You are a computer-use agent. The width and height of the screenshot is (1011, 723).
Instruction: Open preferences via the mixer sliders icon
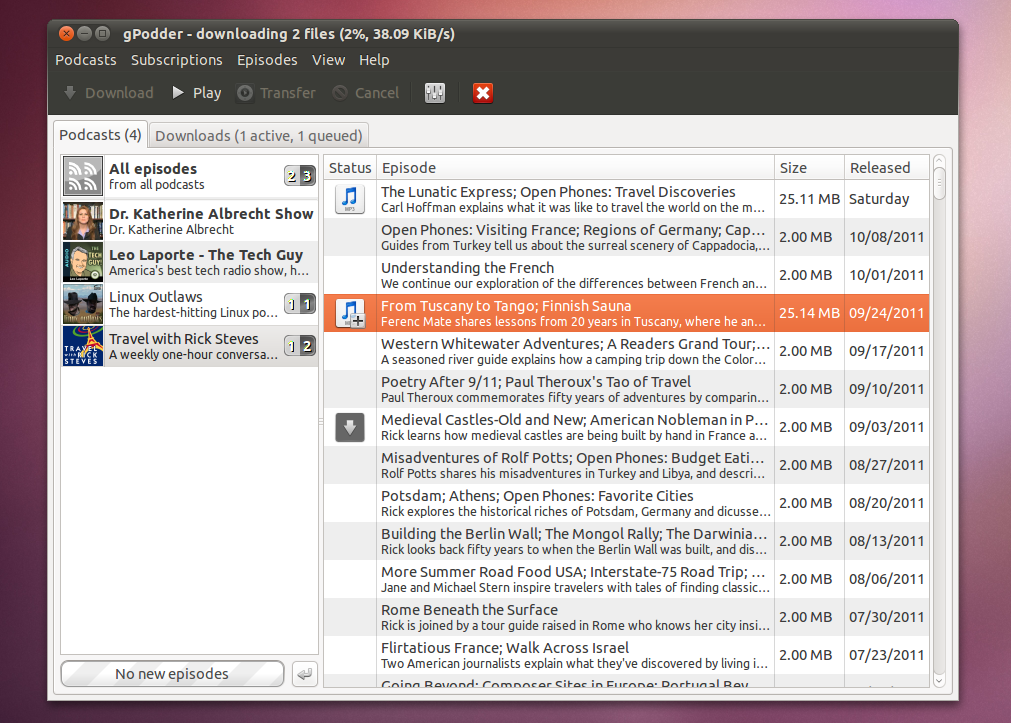click(x=435, y=93)
